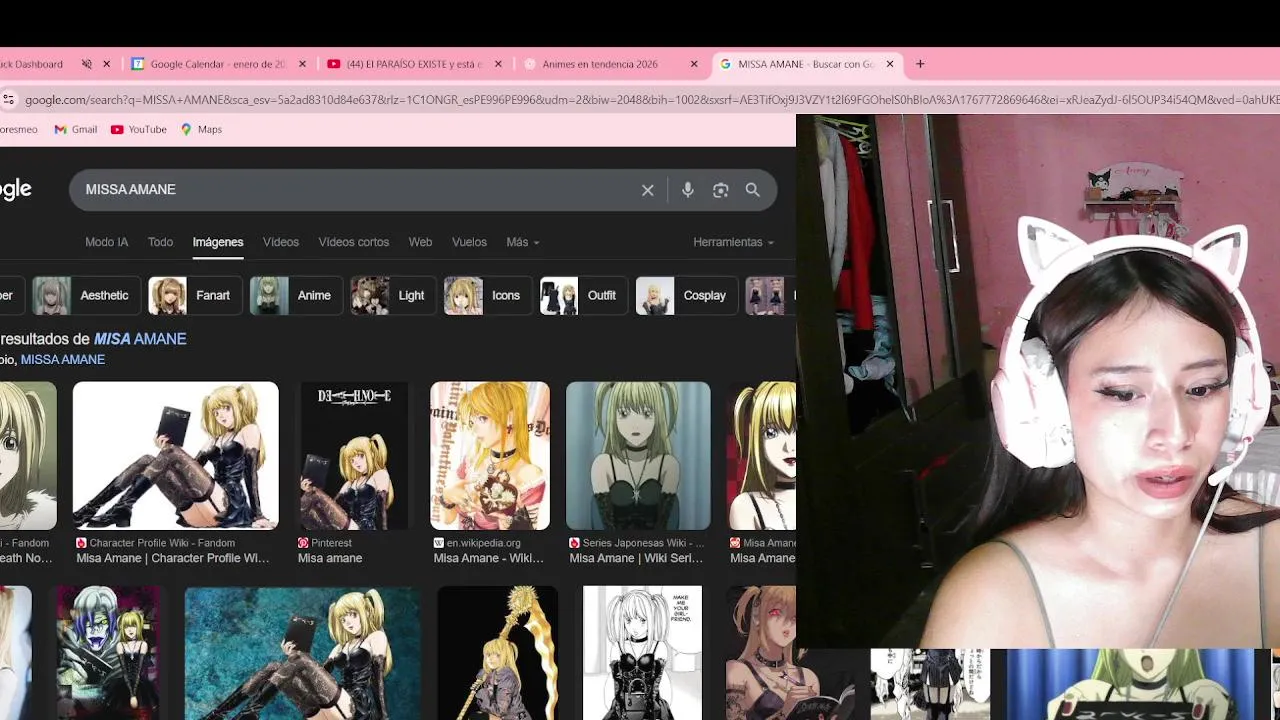The width and height of the screenshot is (1280, 720).
Task: Open a new browser tab with plus
Action: pyautogui.click(x=920, y=64)
